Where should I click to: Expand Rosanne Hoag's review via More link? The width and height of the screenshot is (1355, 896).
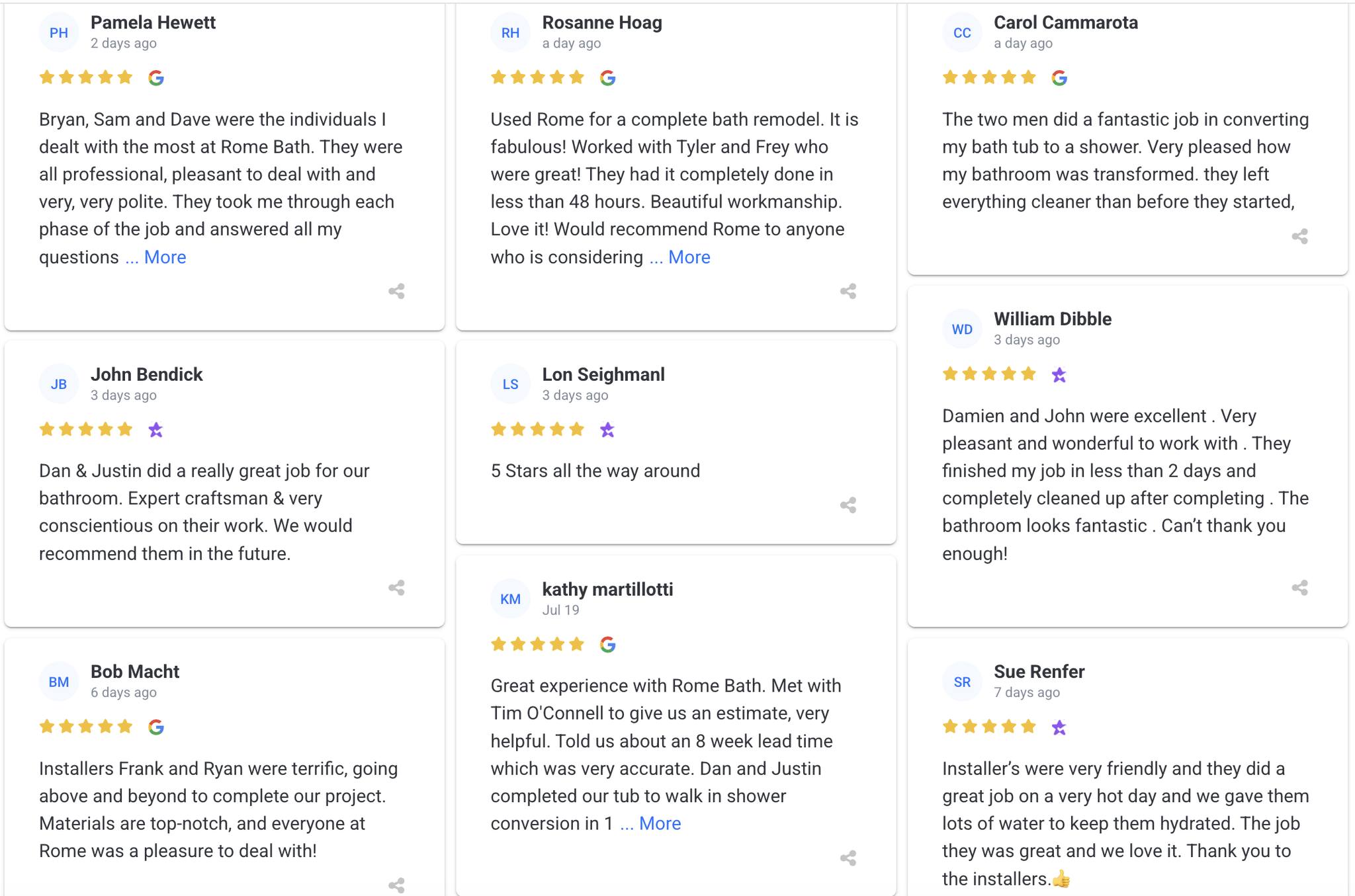click(x=689, y=257)
